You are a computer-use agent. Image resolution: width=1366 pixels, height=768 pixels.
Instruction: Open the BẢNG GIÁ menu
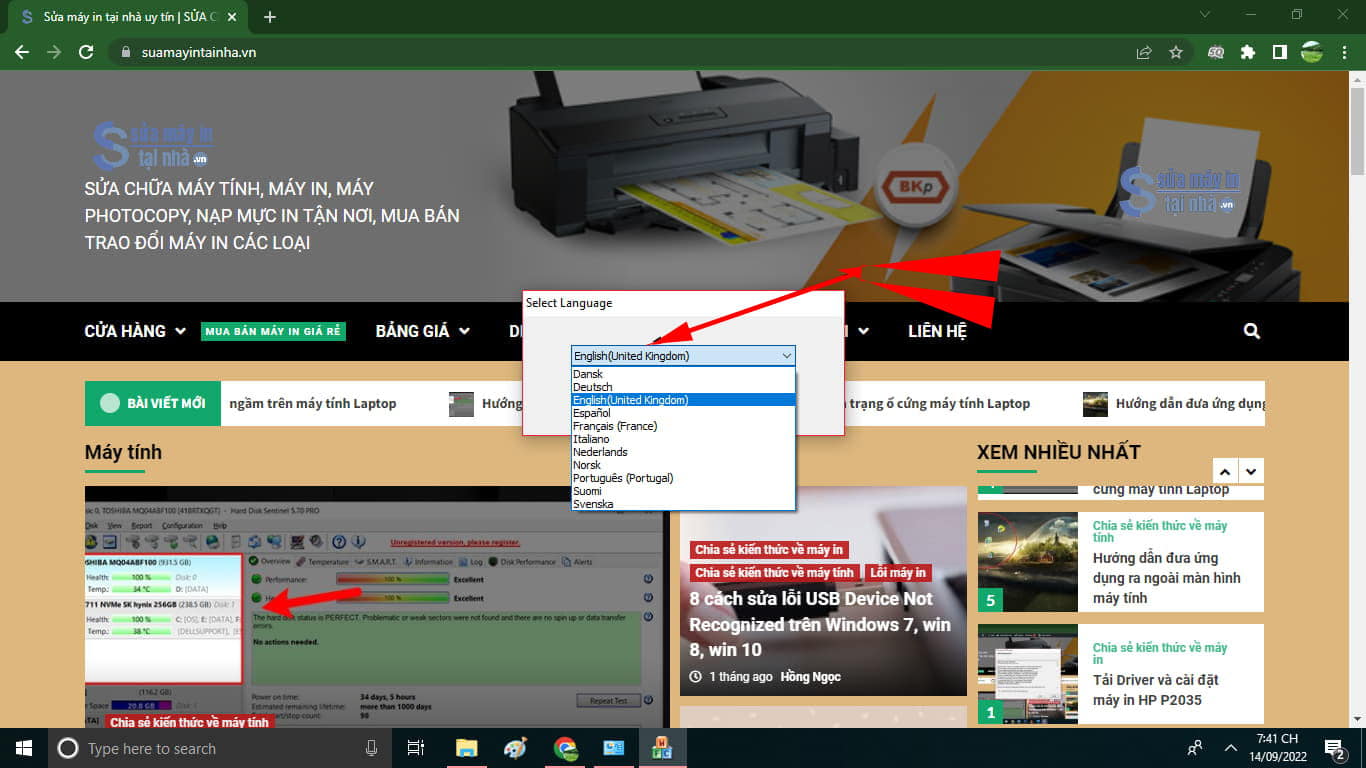pyautogui.click(x=422, y=331)
